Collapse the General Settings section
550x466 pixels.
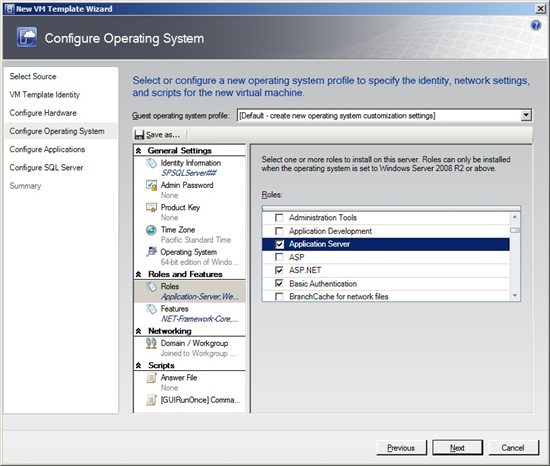[139, 151]
